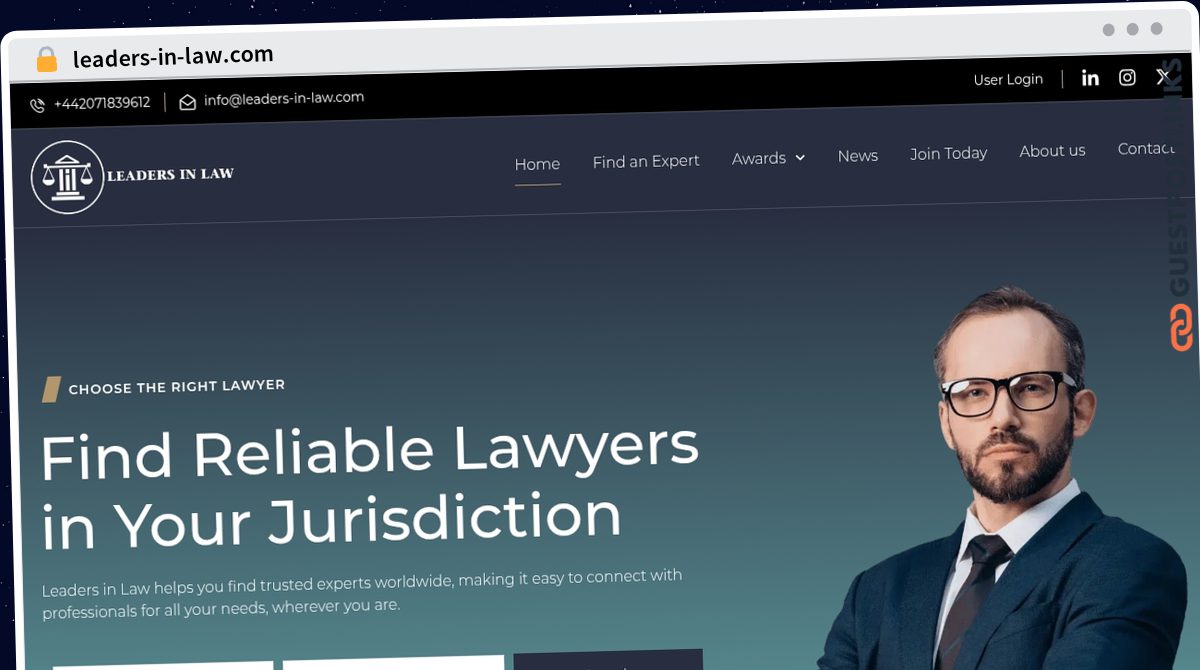Expand the Awards dropdown arrow
The image size is (1200, 670).
pyautogui.click(x=800, y=158)
